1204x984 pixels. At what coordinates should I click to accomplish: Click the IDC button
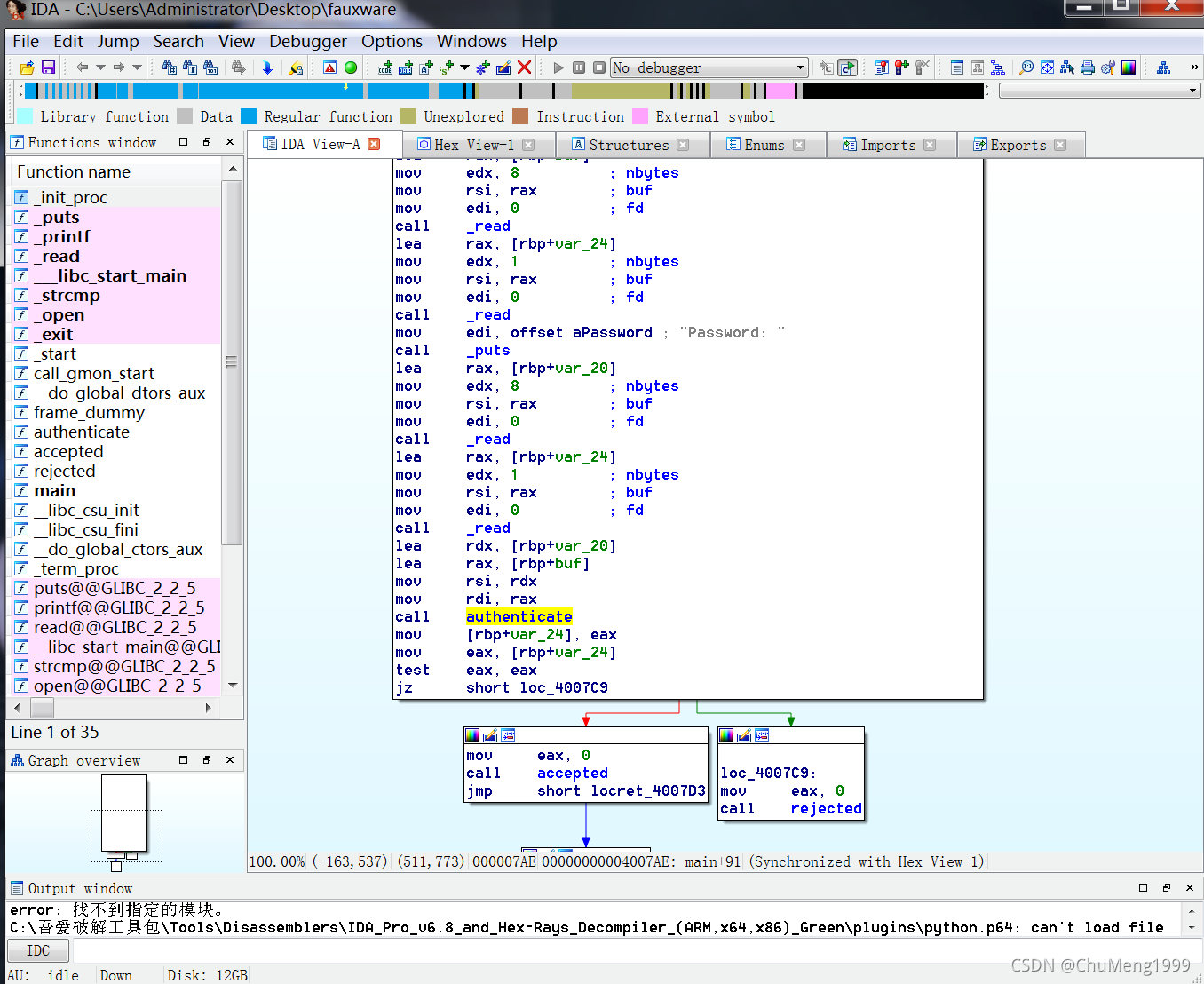pyautogui.click(x=38, y=950)
